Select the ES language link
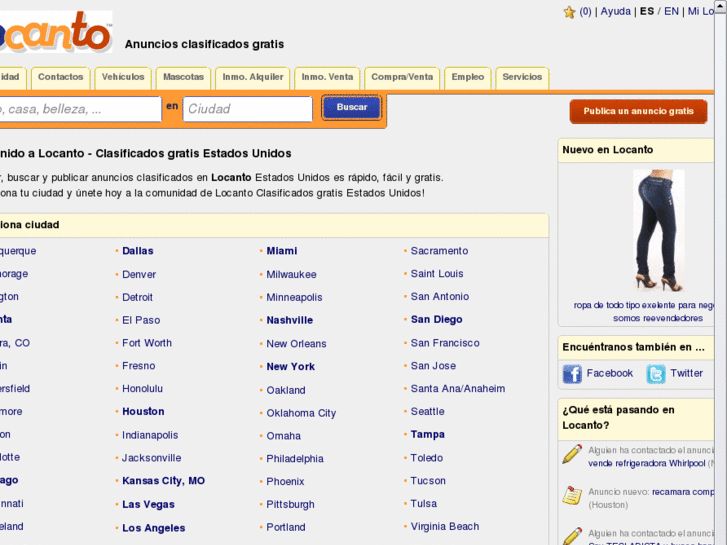 click(647, 12)
